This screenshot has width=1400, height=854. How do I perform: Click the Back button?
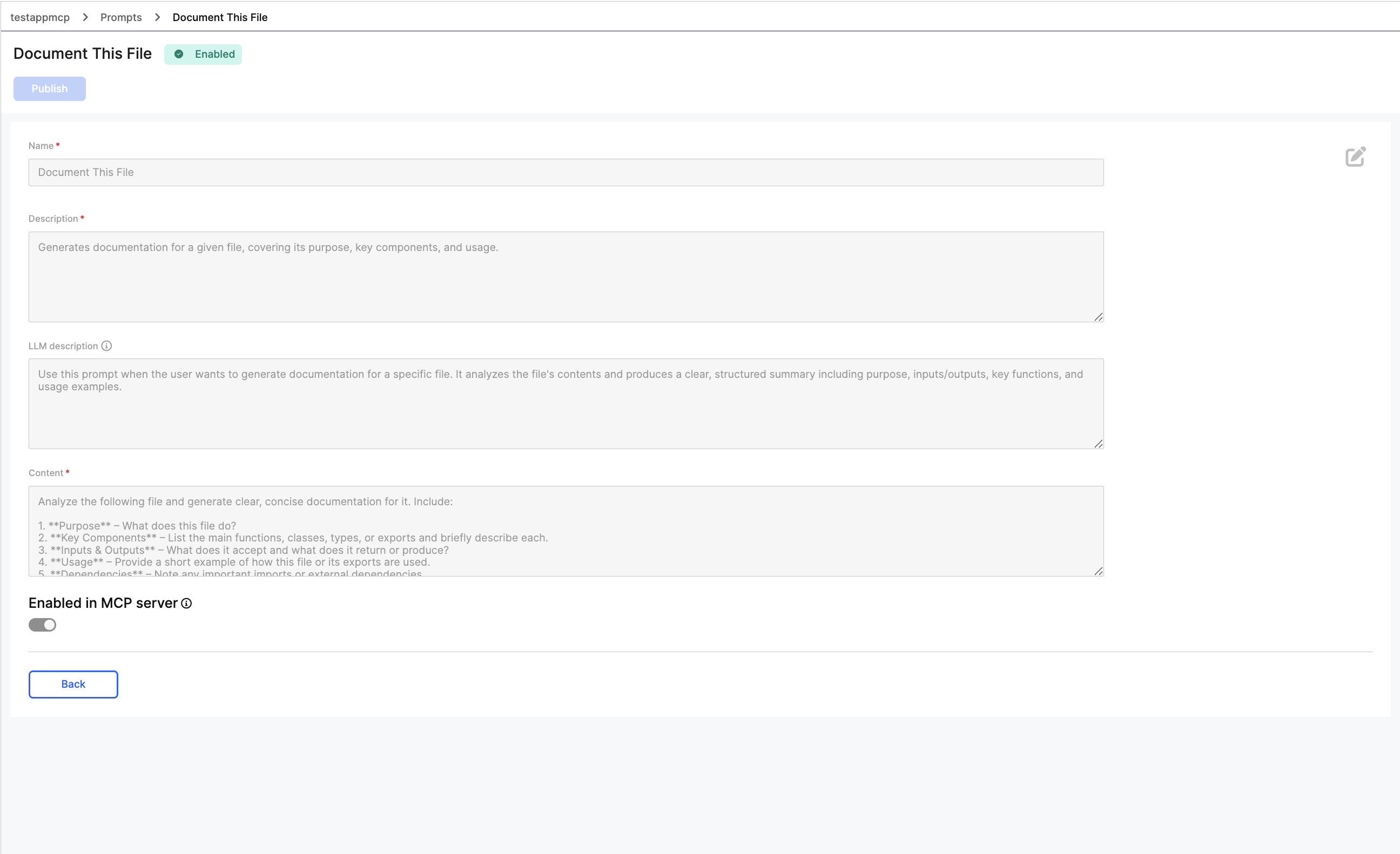[73, 684]
